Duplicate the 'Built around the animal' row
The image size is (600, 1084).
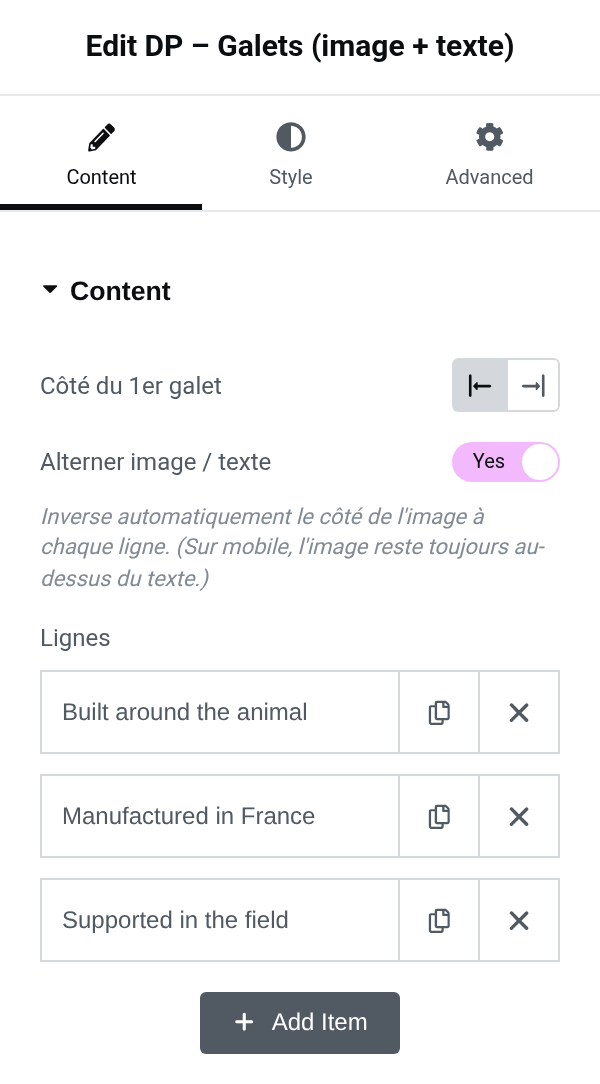tap(439, 712)
